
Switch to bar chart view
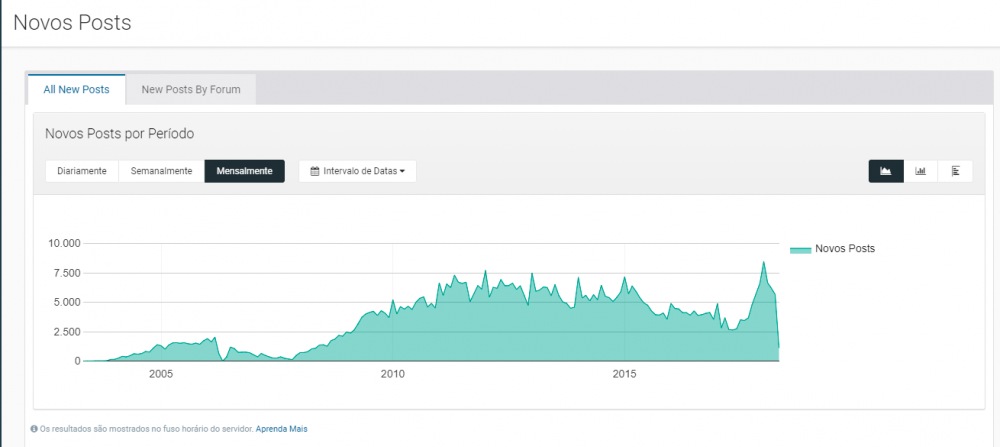coord(920,171)
